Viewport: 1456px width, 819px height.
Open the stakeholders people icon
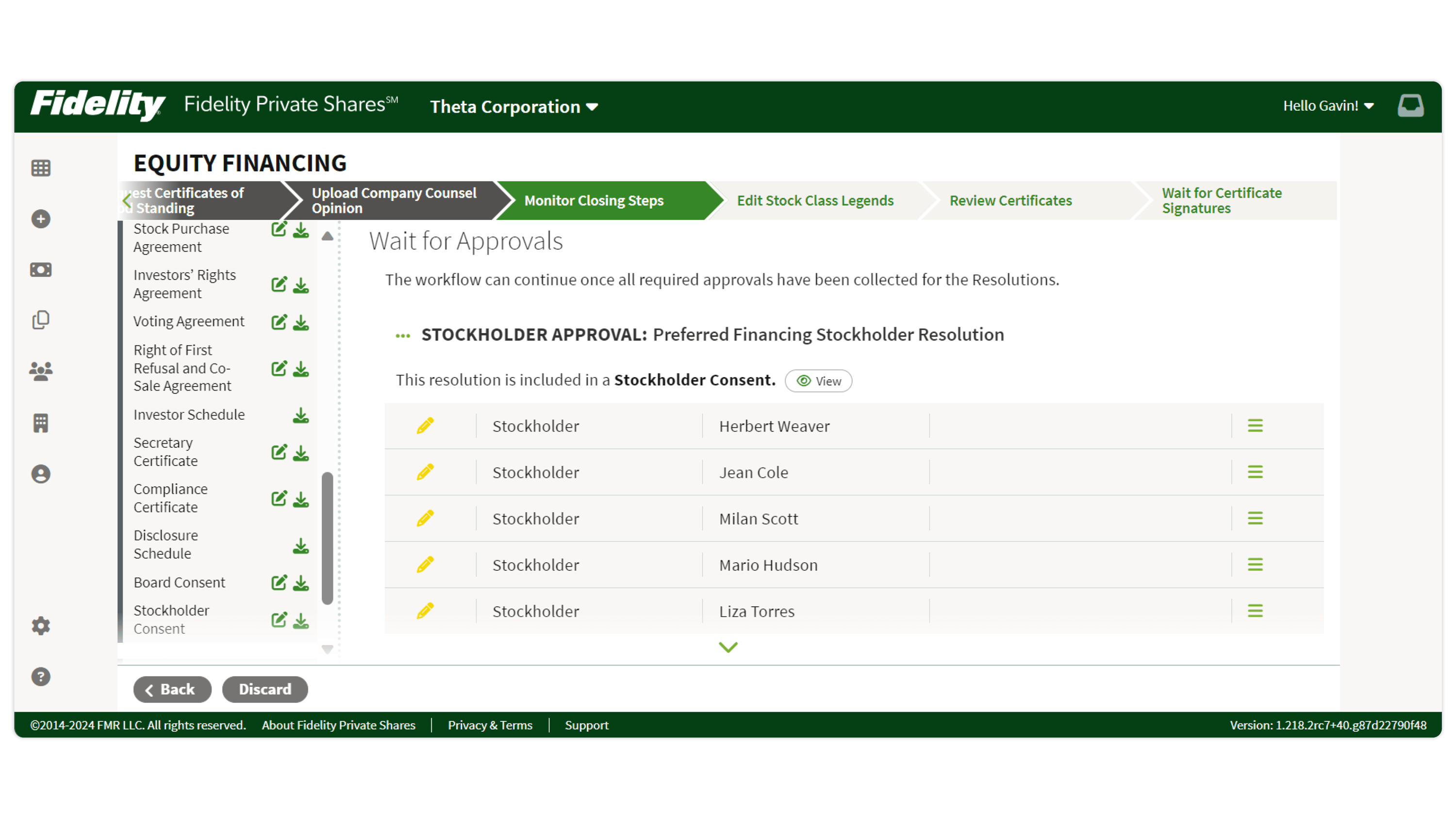(x=40, y=370)
